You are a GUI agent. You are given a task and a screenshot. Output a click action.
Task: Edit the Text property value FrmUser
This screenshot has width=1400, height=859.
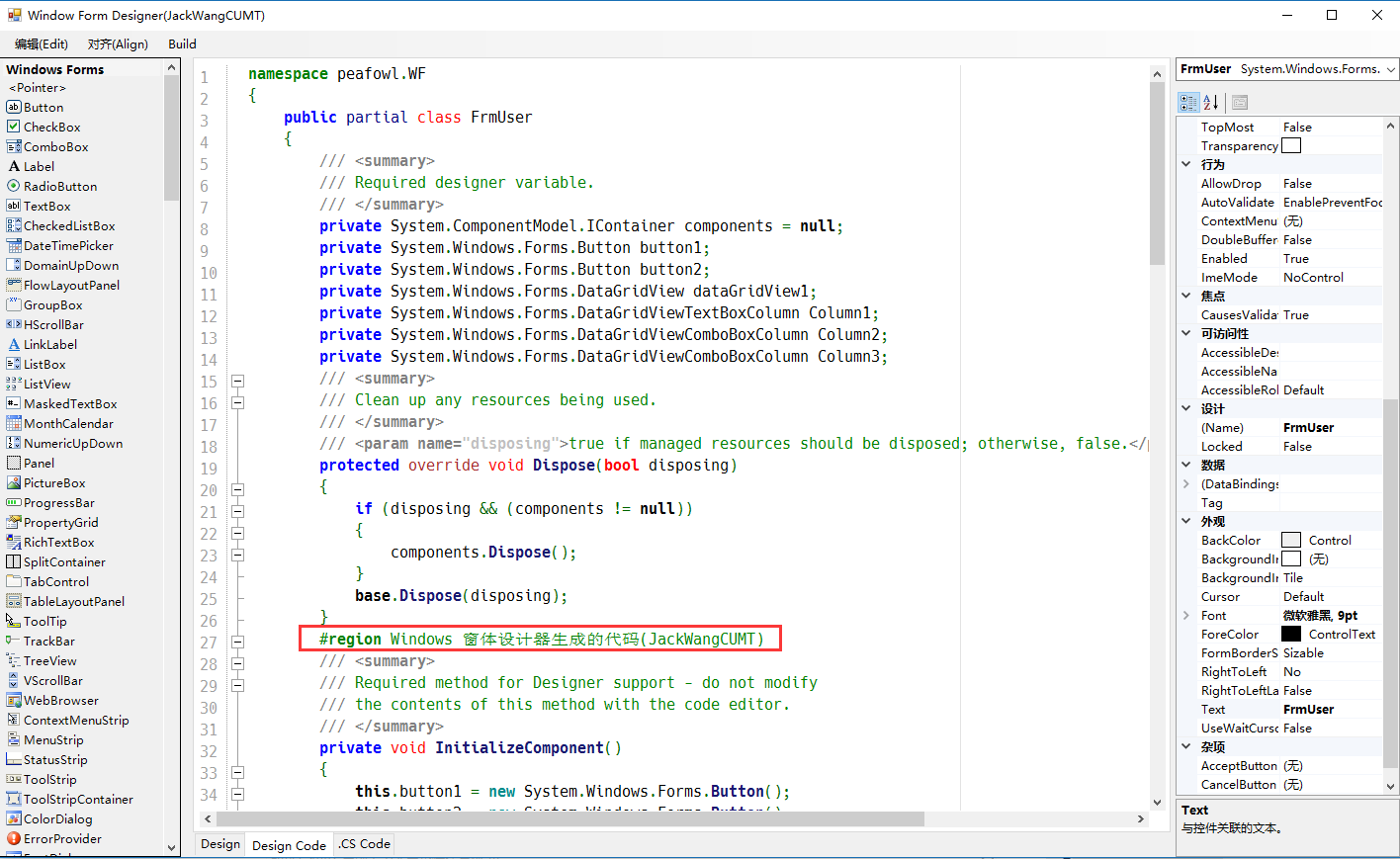pos(1332,709)
